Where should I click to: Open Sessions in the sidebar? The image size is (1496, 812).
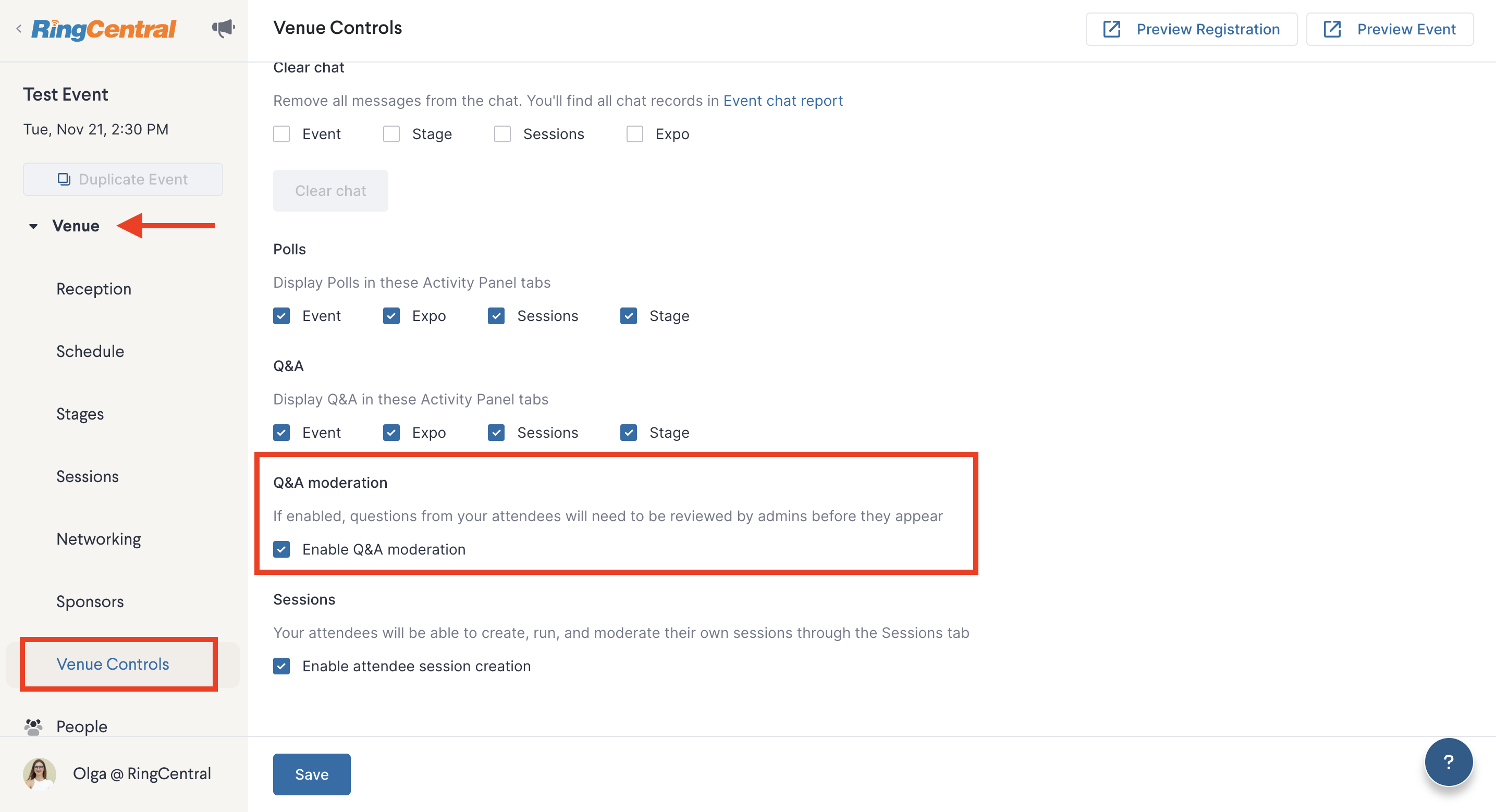point(88,476)
